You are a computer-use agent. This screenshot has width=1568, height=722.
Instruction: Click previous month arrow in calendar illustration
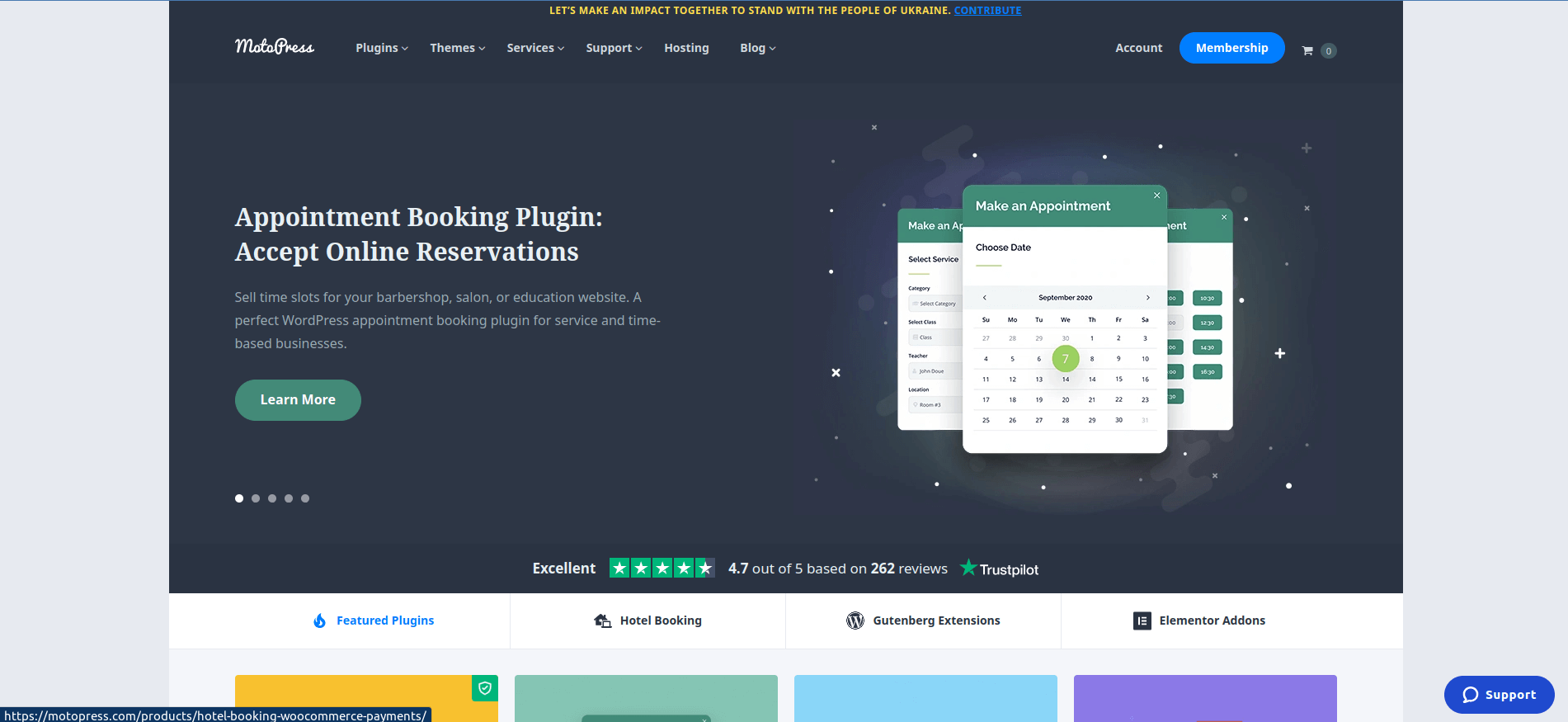coord(984,298)
